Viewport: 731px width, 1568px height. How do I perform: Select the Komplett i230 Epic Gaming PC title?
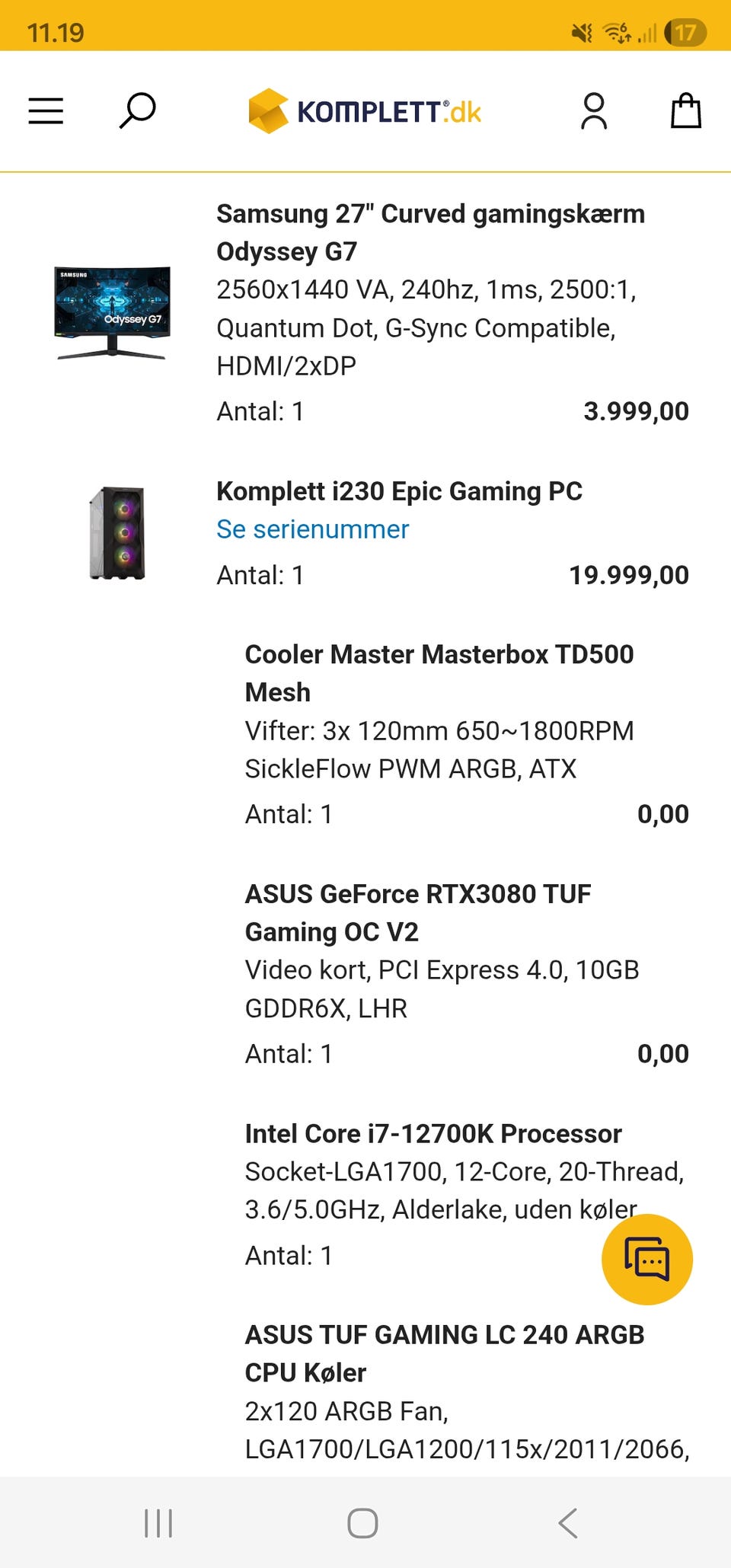(399, 491)
